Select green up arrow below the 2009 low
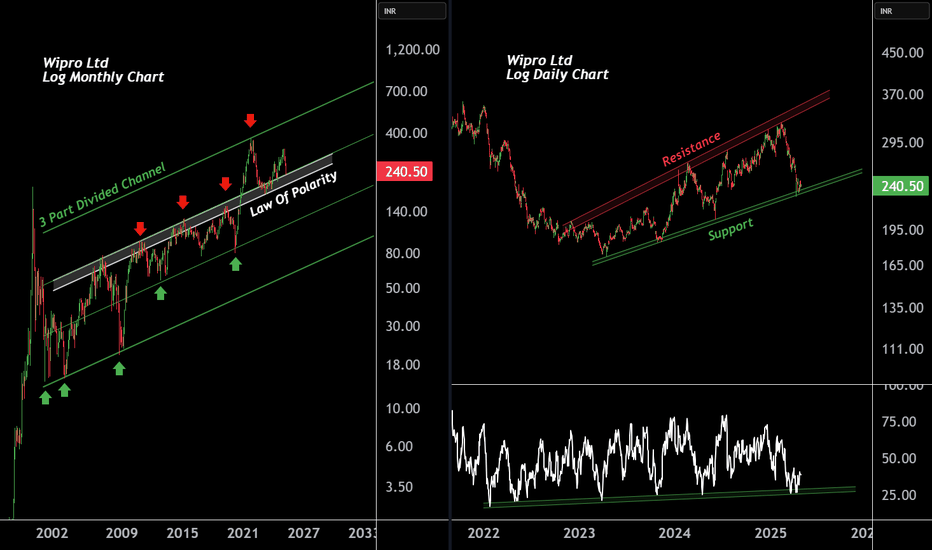The width and height of the screenshot is (932, 550). [119, 369]
